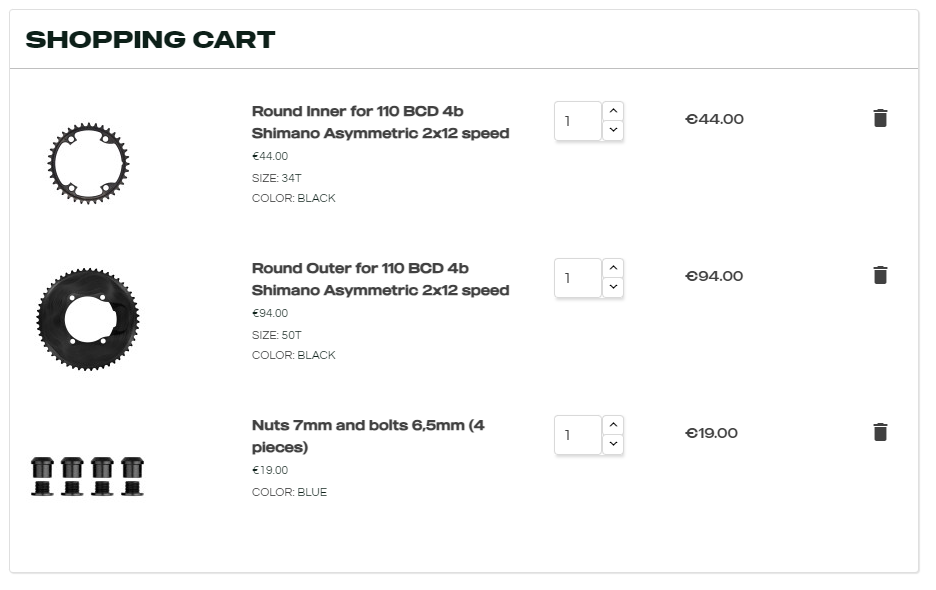Decrease quantity of Round Outer chainring
936x590 pixels.
613,287
